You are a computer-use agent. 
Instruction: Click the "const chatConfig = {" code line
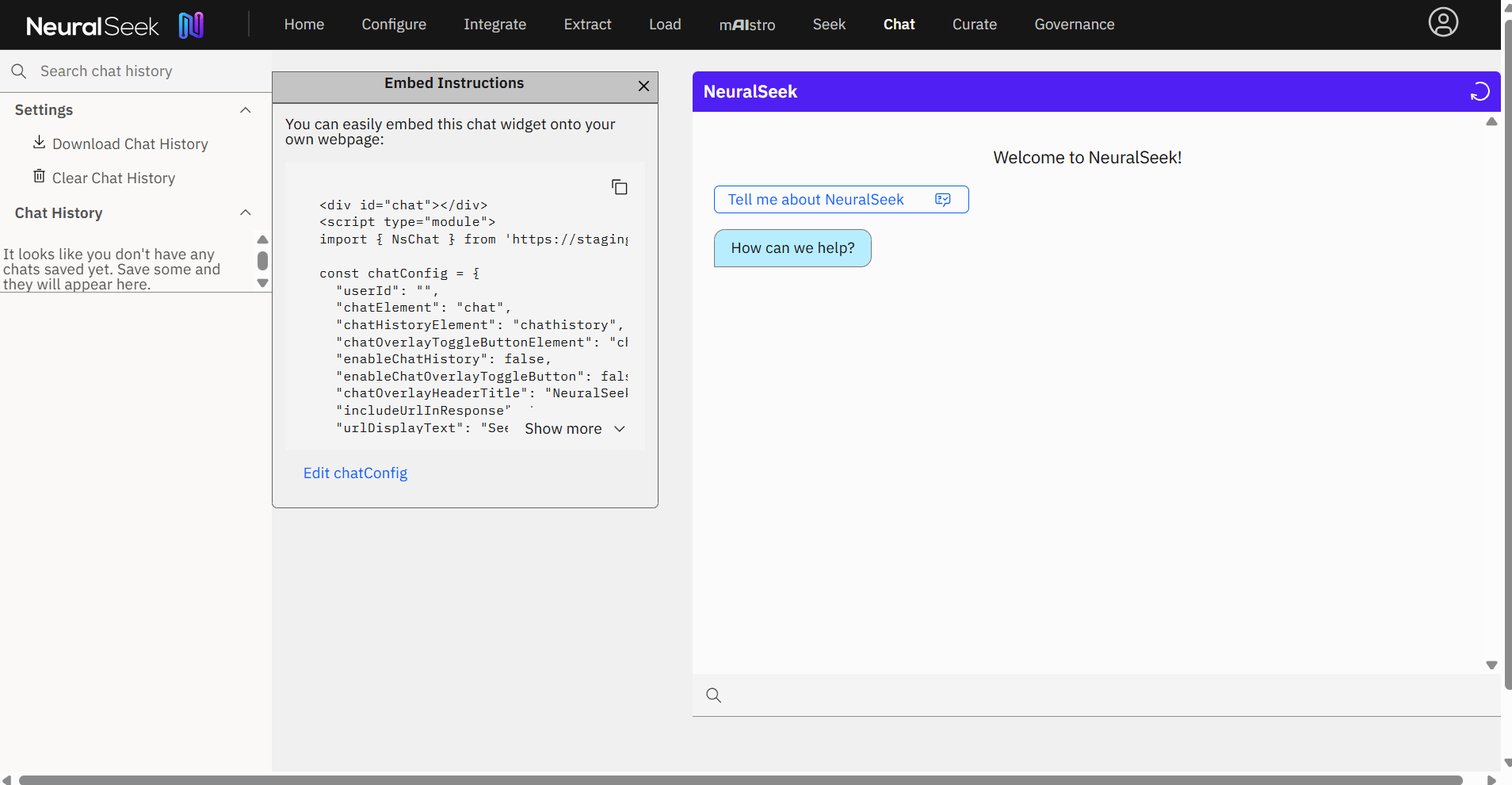(x=399, y=274)
